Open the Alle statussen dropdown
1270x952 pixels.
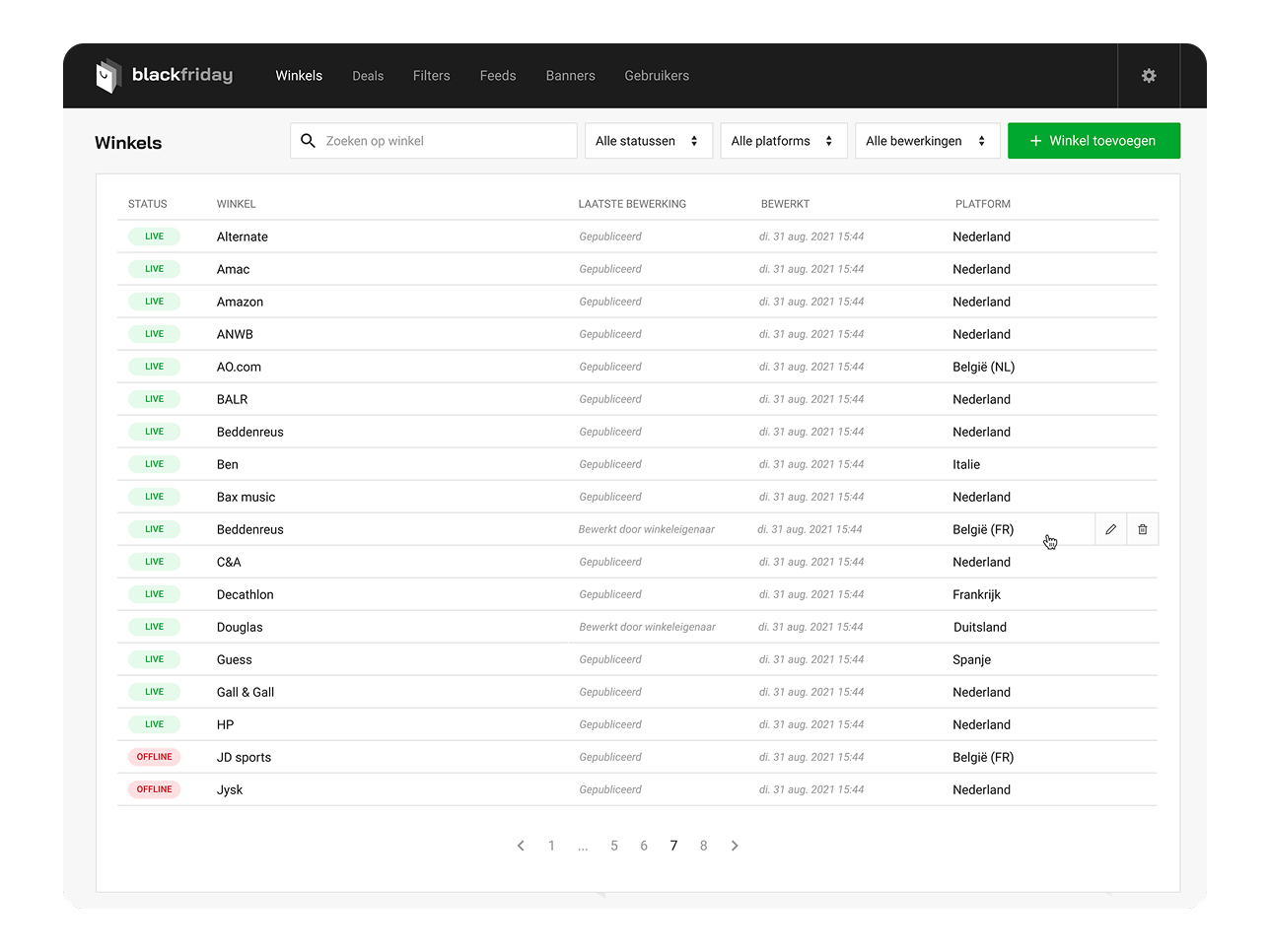647,141
